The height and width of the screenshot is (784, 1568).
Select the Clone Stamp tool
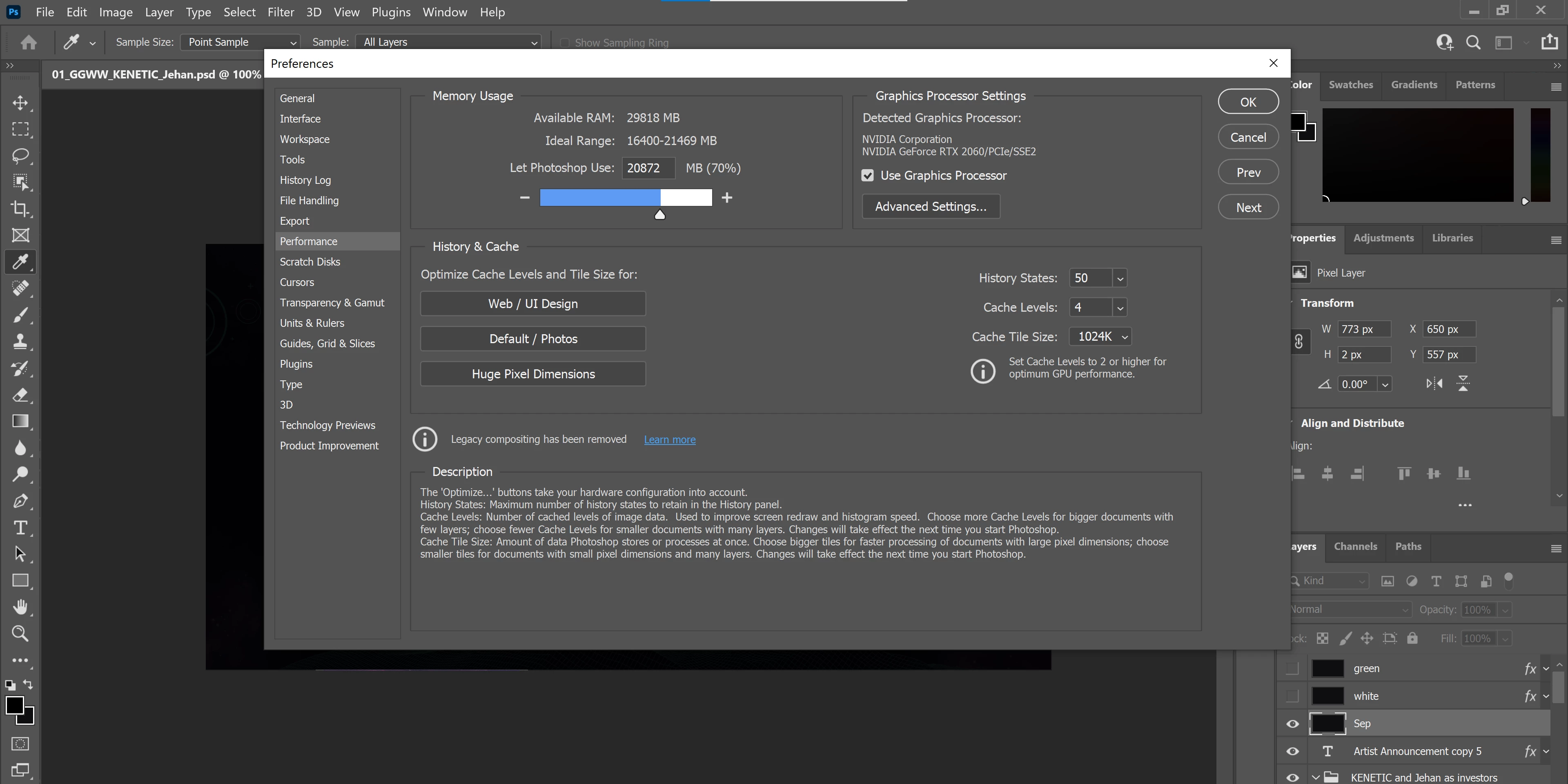[x=20, y=341]
